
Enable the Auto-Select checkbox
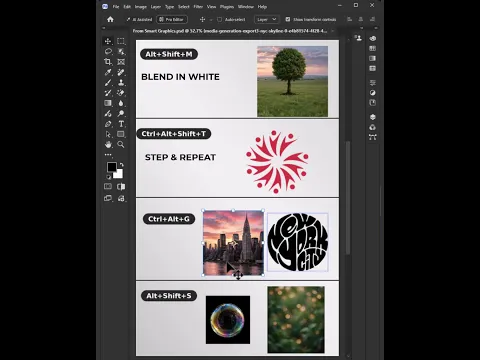click(x=220, y=19)
